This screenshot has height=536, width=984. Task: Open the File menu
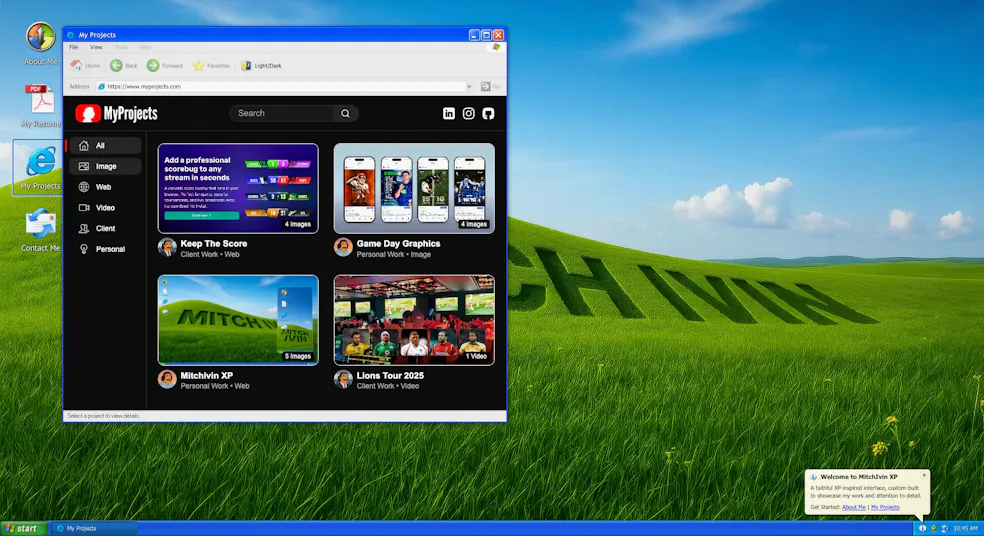(x=73, y=47)
